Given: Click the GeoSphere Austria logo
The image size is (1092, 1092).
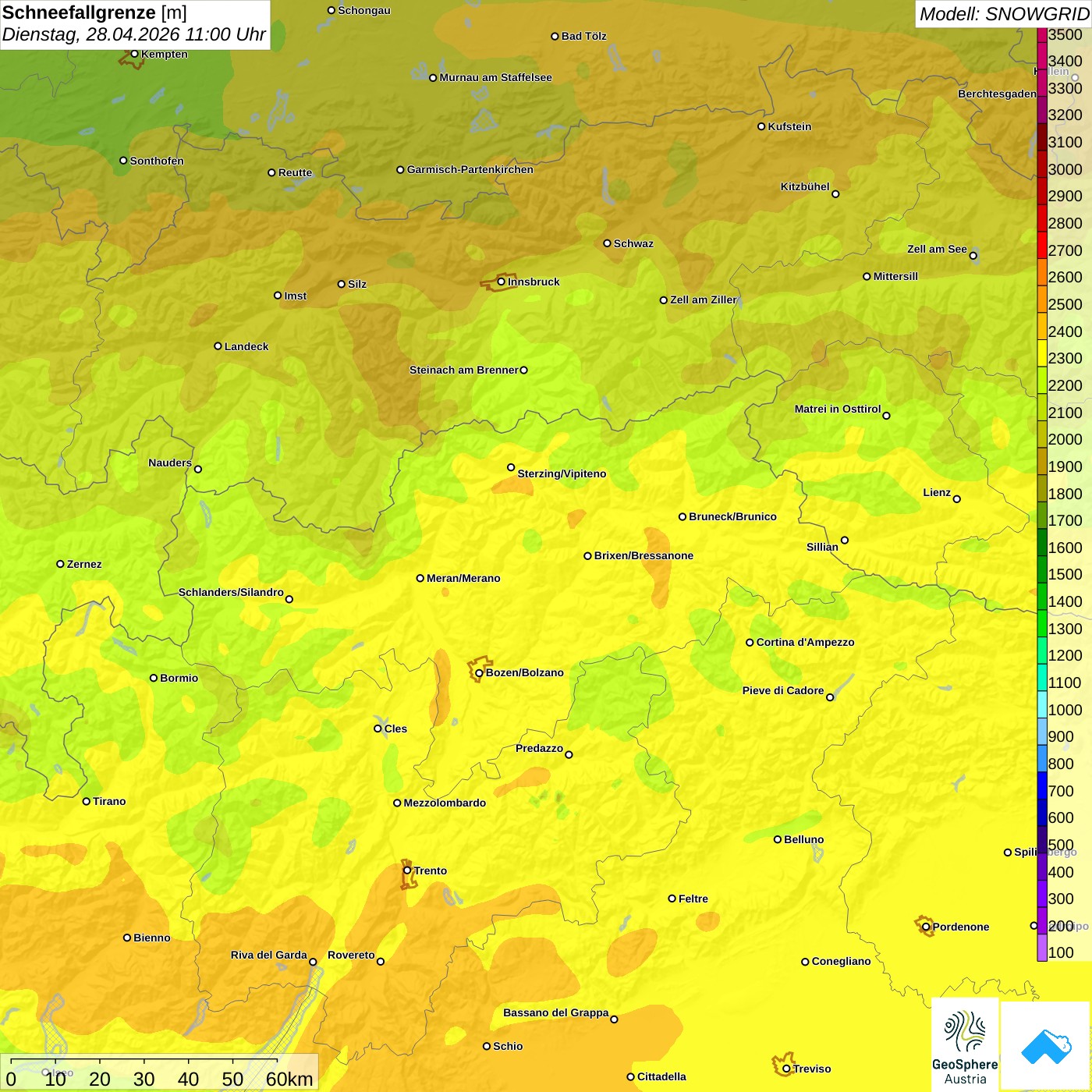Looking at the screenshot, I should click(x=965, y=1045).
